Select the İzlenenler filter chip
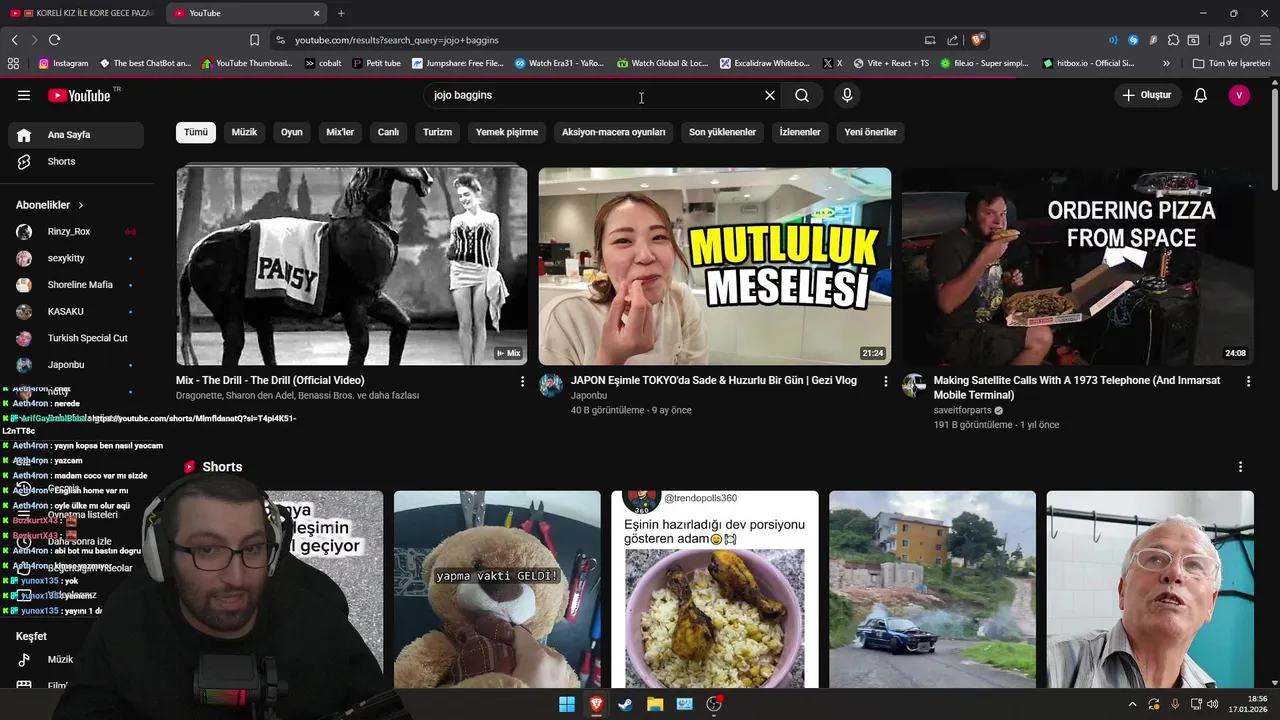The image size is (1280, 720). click(800, 132)
